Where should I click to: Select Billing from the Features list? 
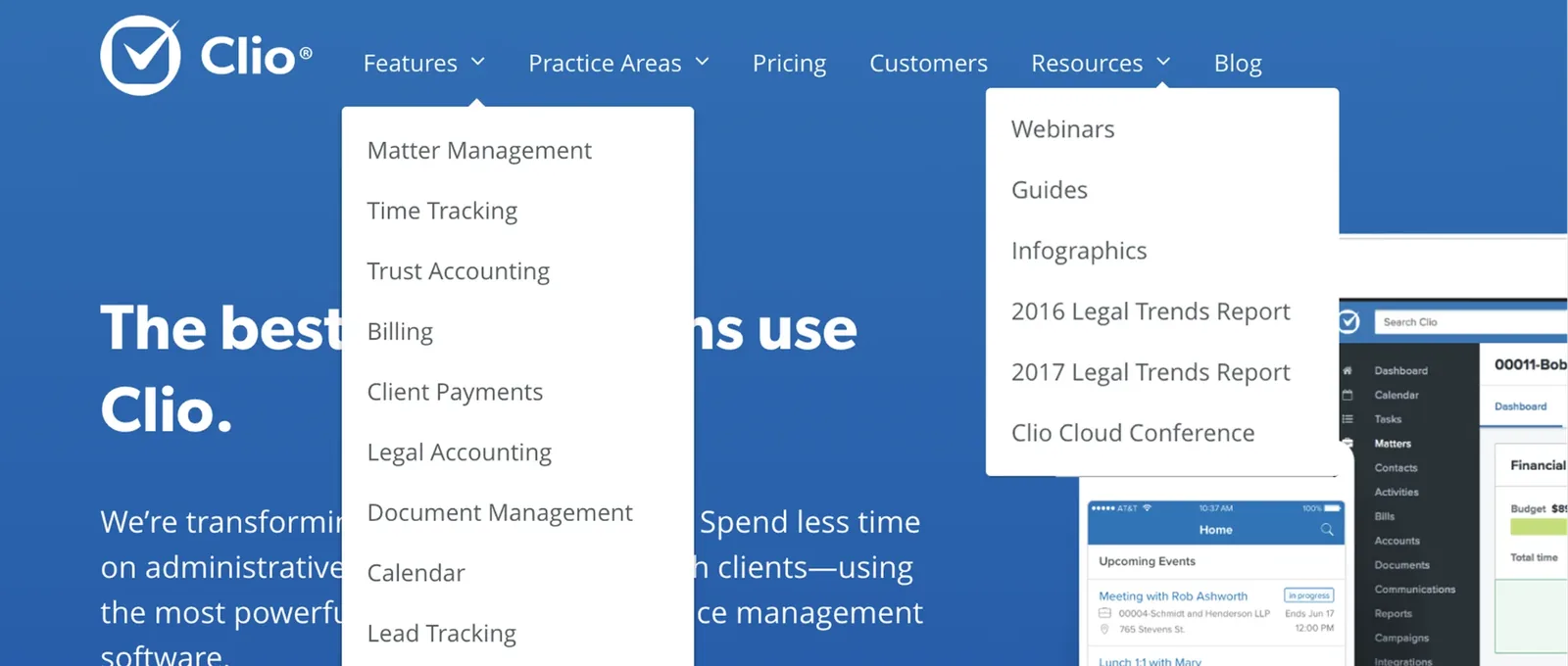[x=400, y=332]
